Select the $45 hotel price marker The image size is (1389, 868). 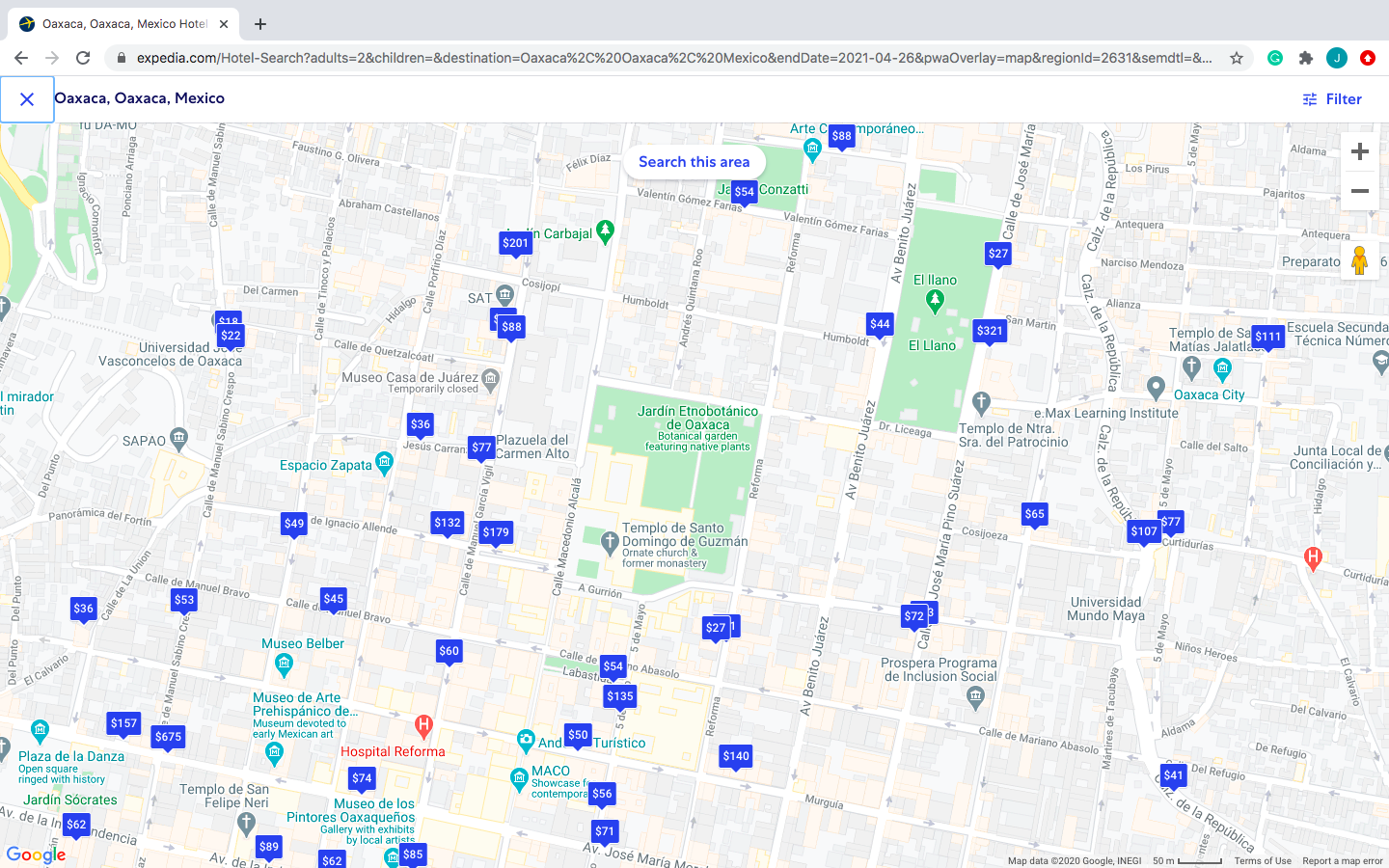point(334,599)
